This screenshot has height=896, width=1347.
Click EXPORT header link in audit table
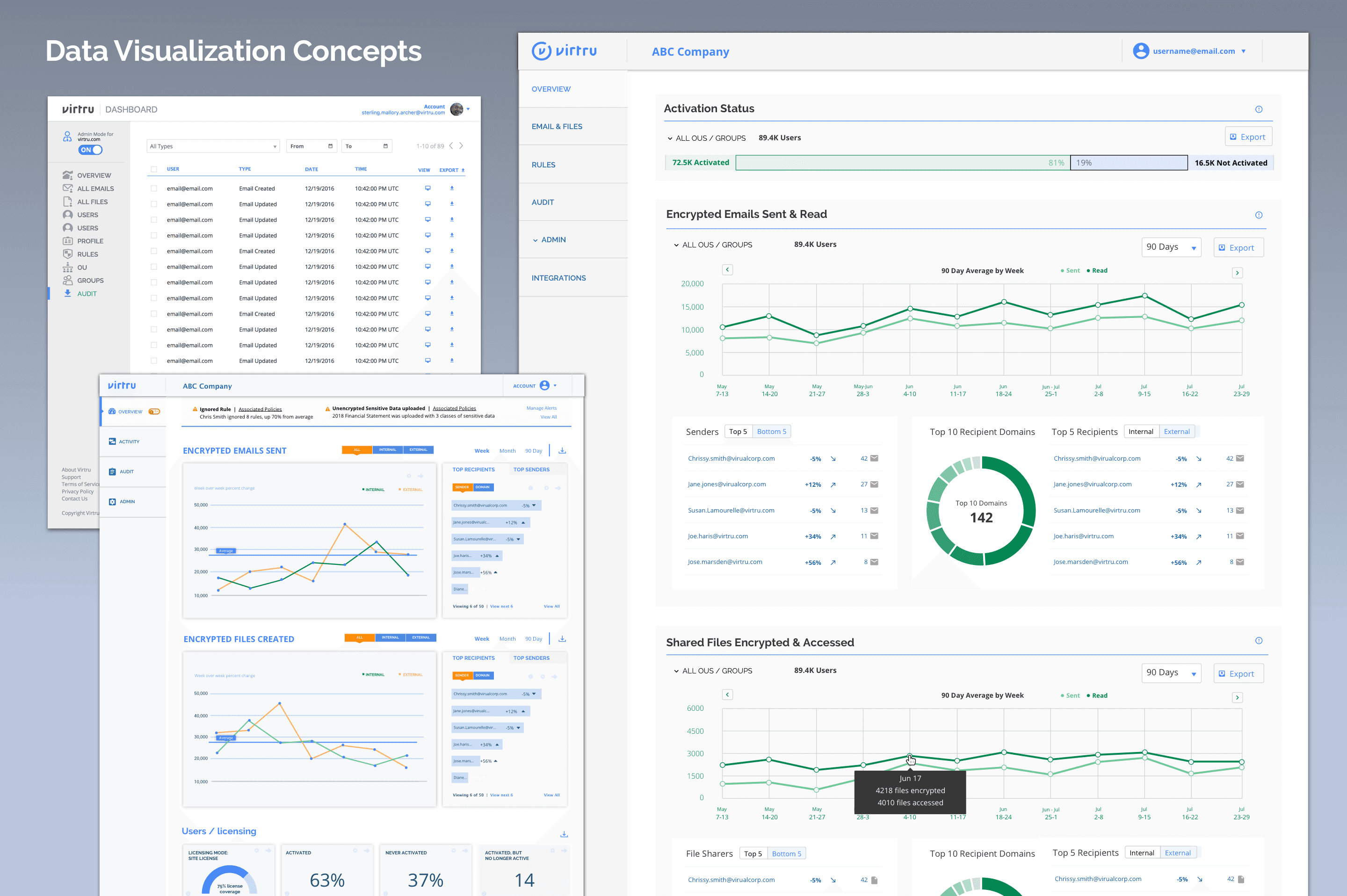(451, 170)
